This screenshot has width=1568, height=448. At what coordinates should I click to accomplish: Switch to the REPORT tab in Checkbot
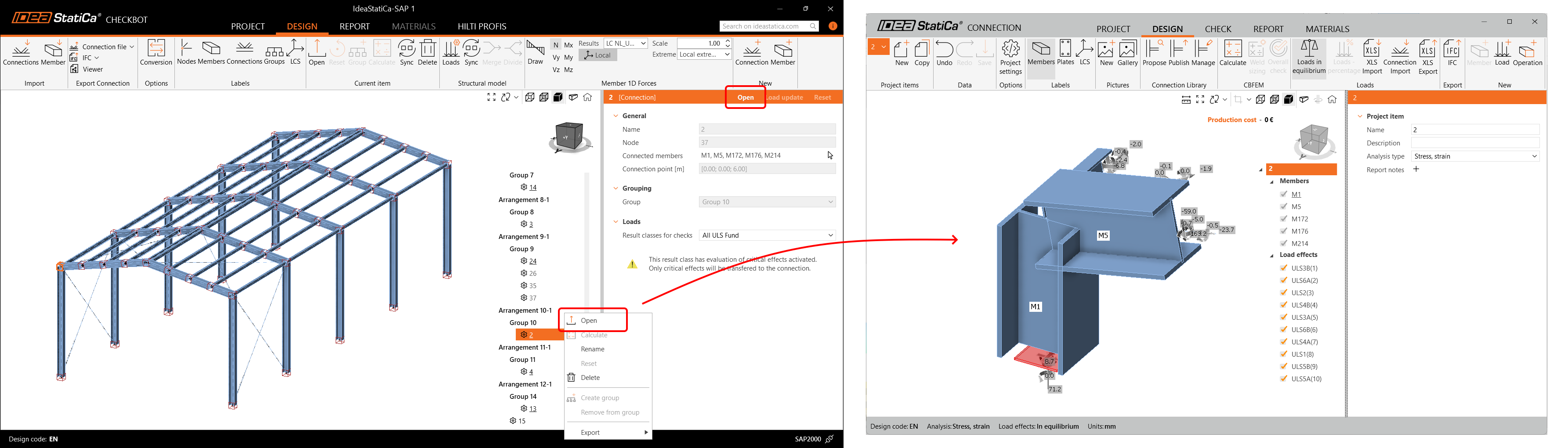click(354, 27)
